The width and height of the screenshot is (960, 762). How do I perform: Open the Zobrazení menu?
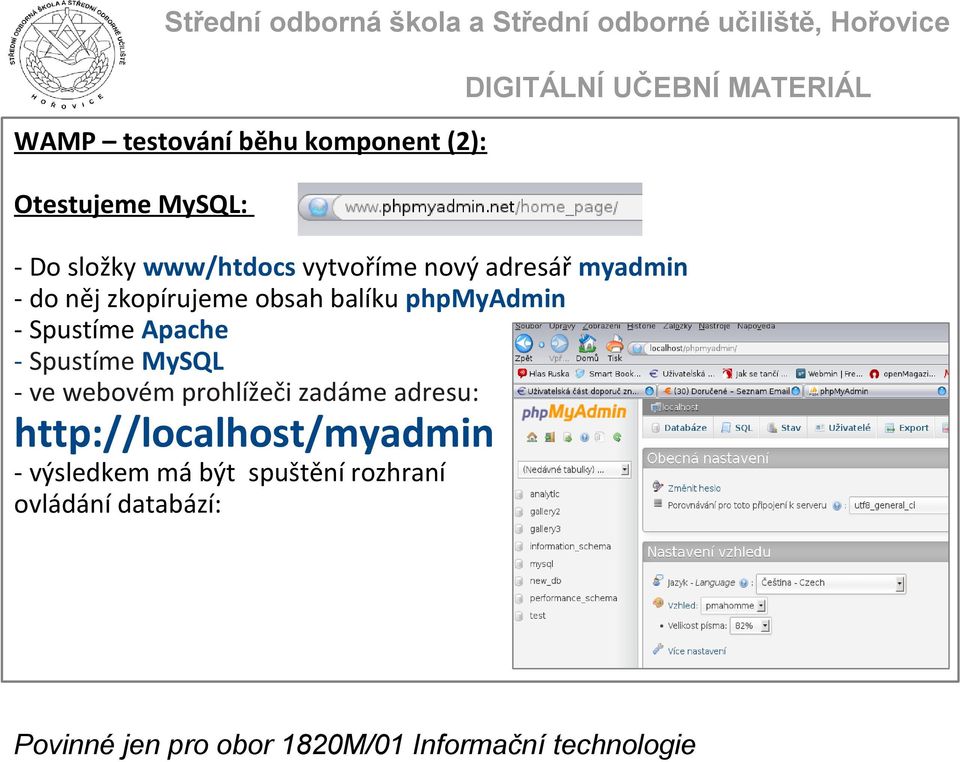[x=601, y=326]
